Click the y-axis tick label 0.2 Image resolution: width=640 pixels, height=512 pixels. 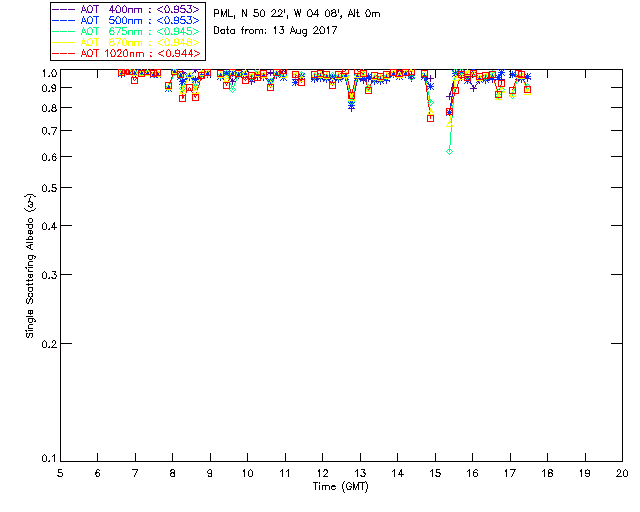pyautogui.click(x=49, y=344)
